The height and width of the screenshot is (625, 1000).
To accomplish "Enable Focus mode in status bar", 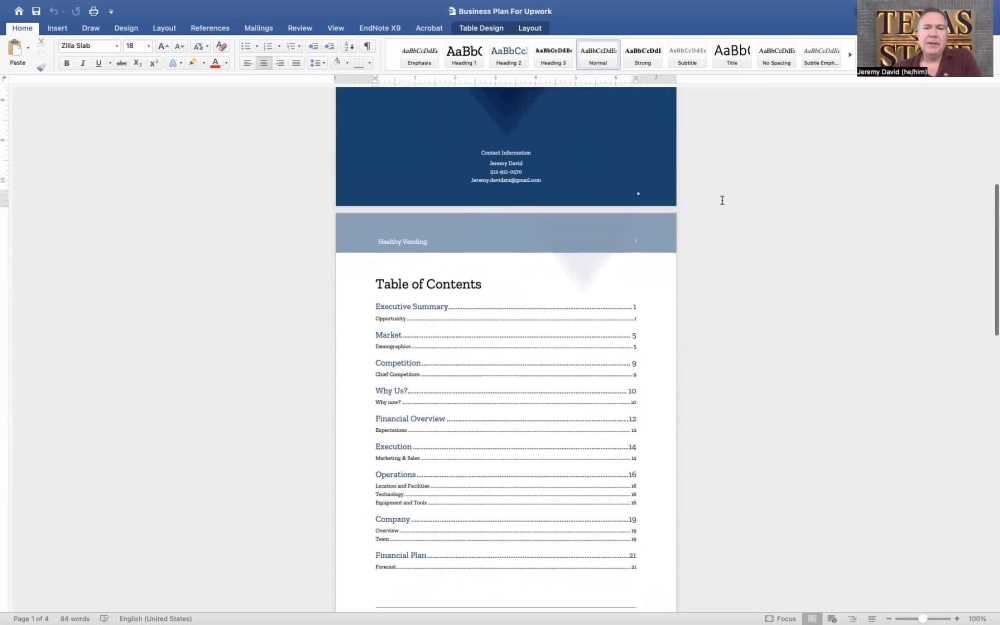I will 781,619.
